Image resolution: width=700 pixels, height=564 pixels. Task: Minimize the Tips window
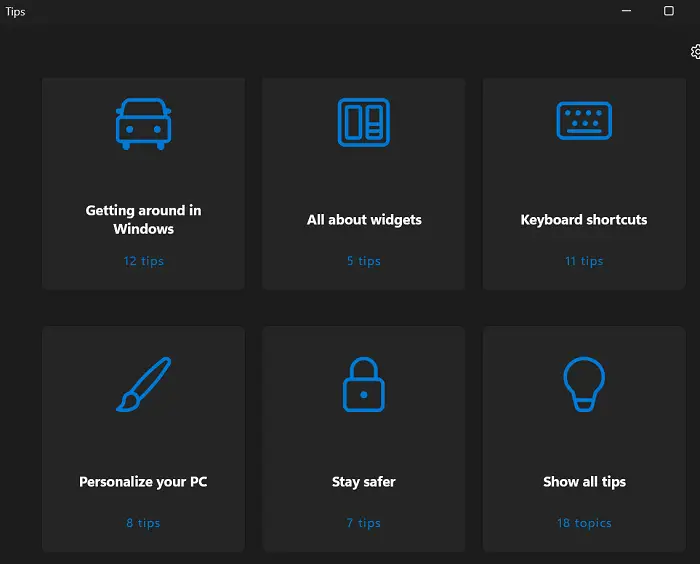[x=626, y=11]
